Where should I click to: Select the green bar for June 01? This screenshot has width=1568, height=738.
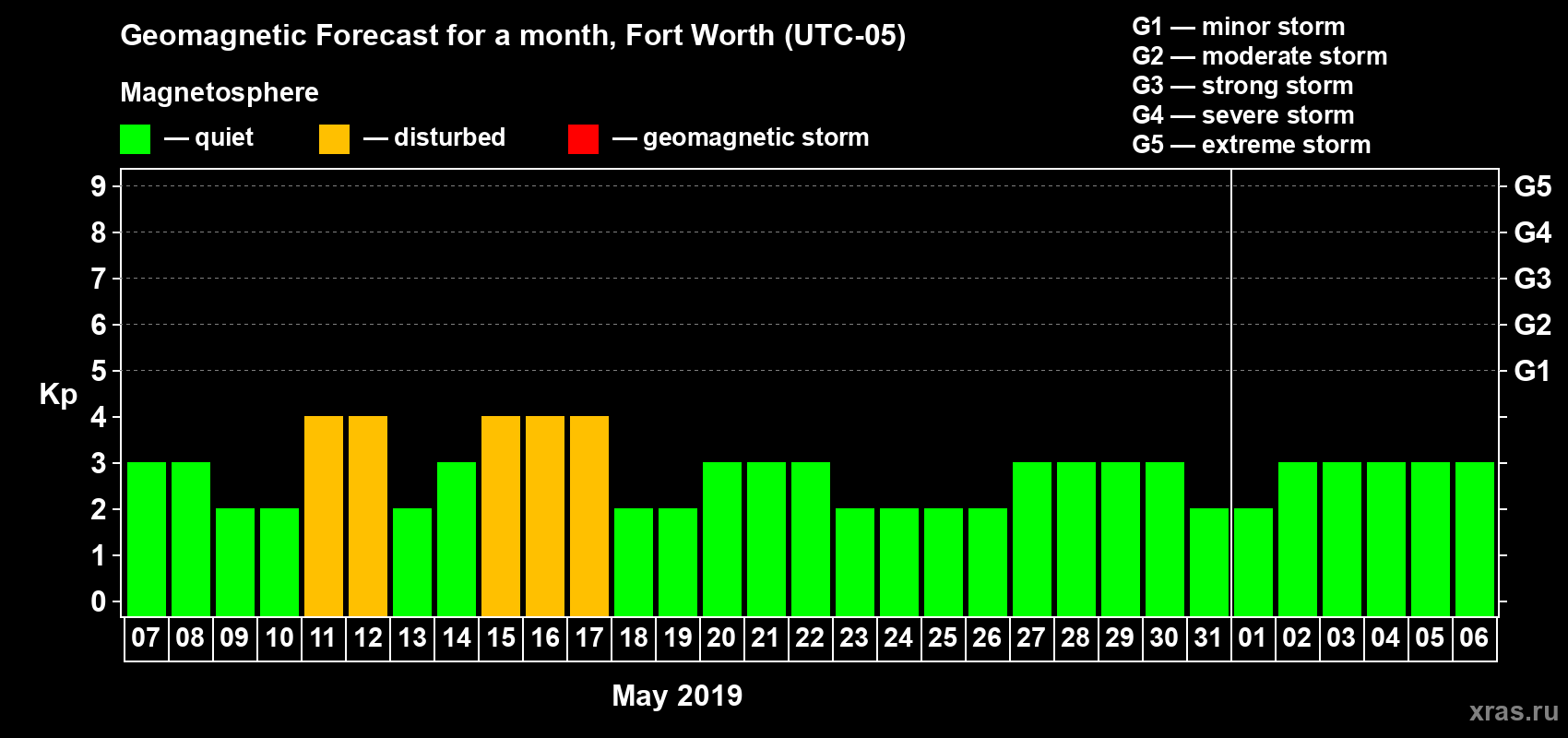[1253, 563]
